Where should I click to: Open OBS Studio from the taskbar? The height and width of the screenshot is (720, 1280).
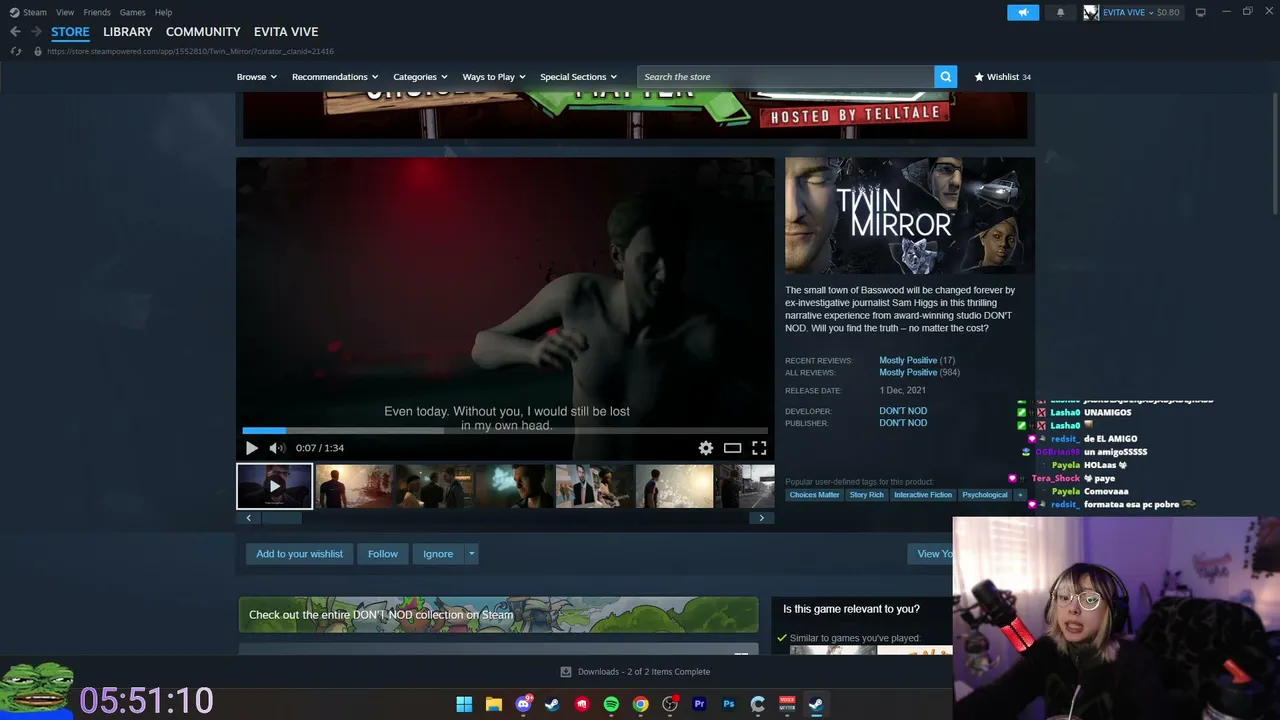pyautogui.click(x=670, y=704)
